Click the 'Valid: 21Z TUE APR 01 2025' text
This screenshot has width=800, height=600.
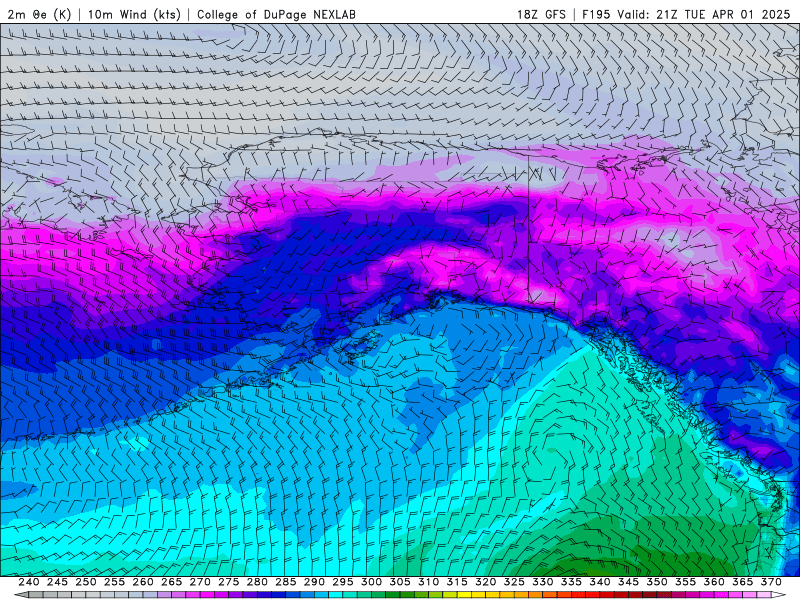[703, 14]
